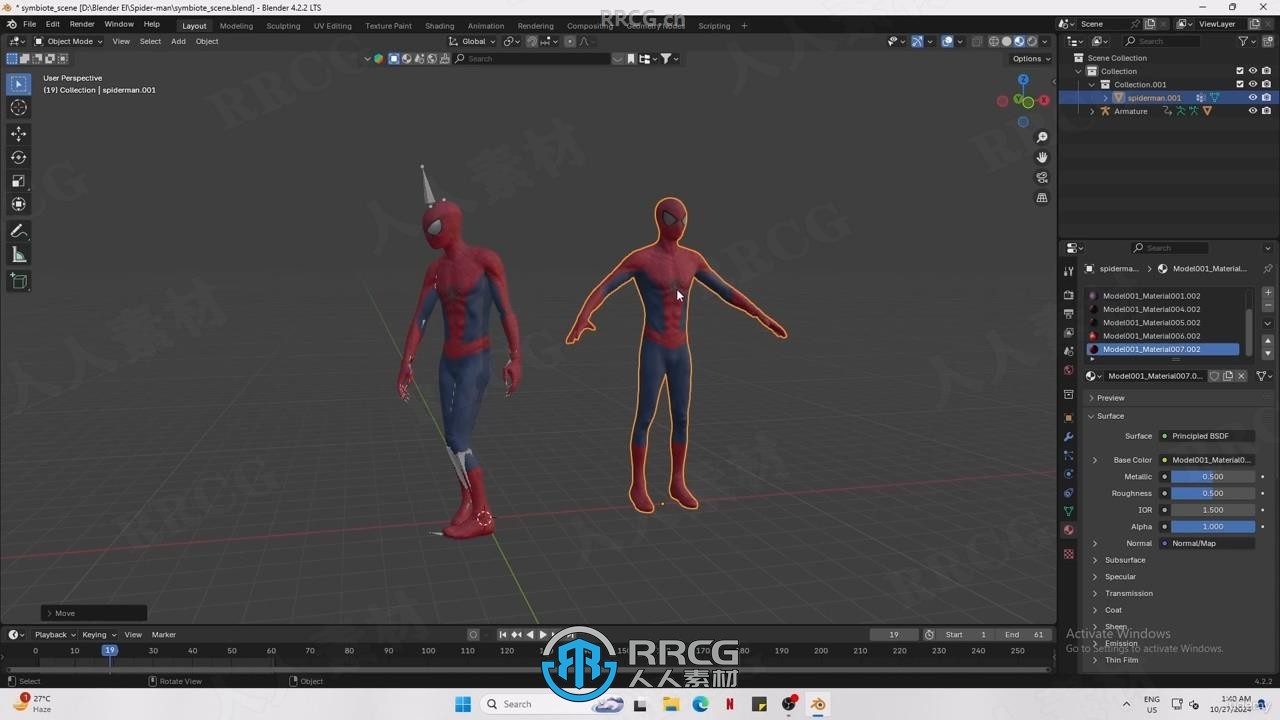Select the Annotate tool
1280x720 pixels.
pos(19,231)
